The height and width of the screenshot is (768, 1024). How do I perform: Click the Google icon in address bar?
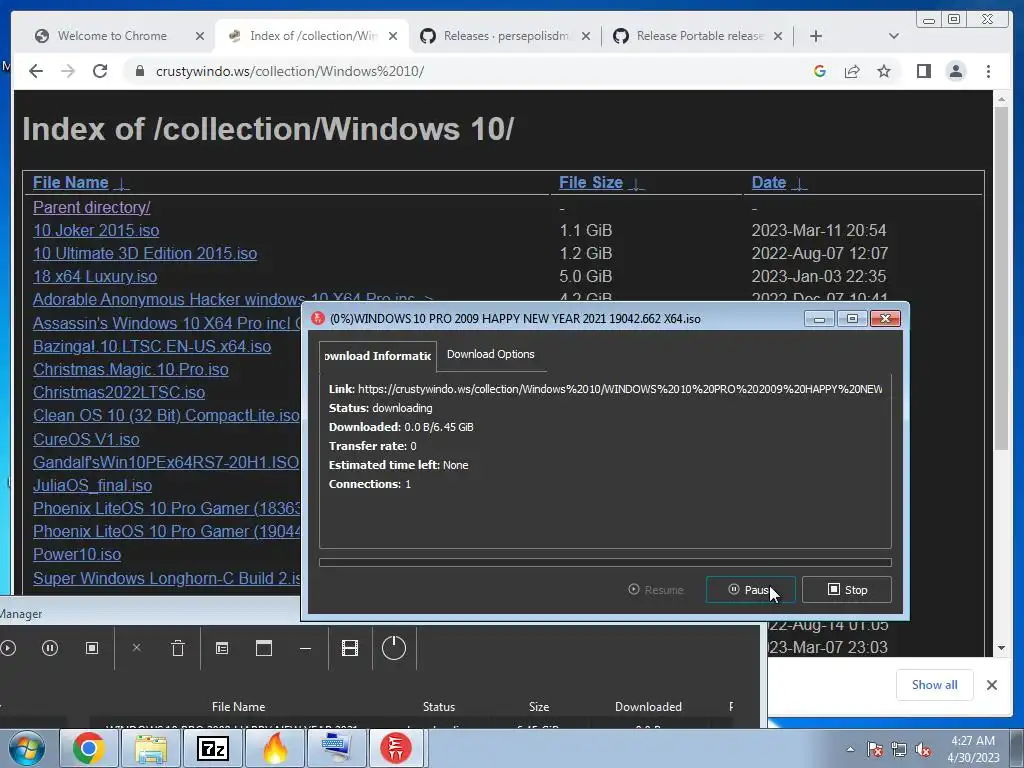coord(820,71)
